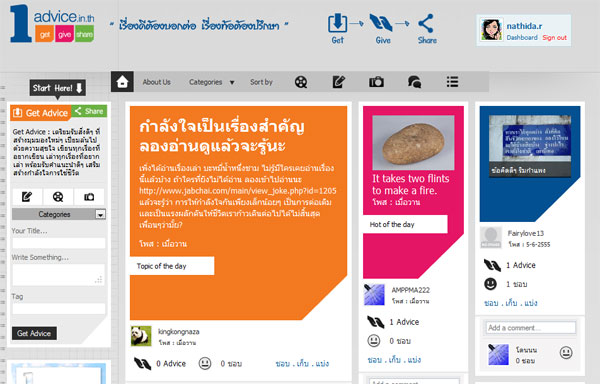Open AMPPMA222 user avatar

pyautogui.click(x=374, y=295)
